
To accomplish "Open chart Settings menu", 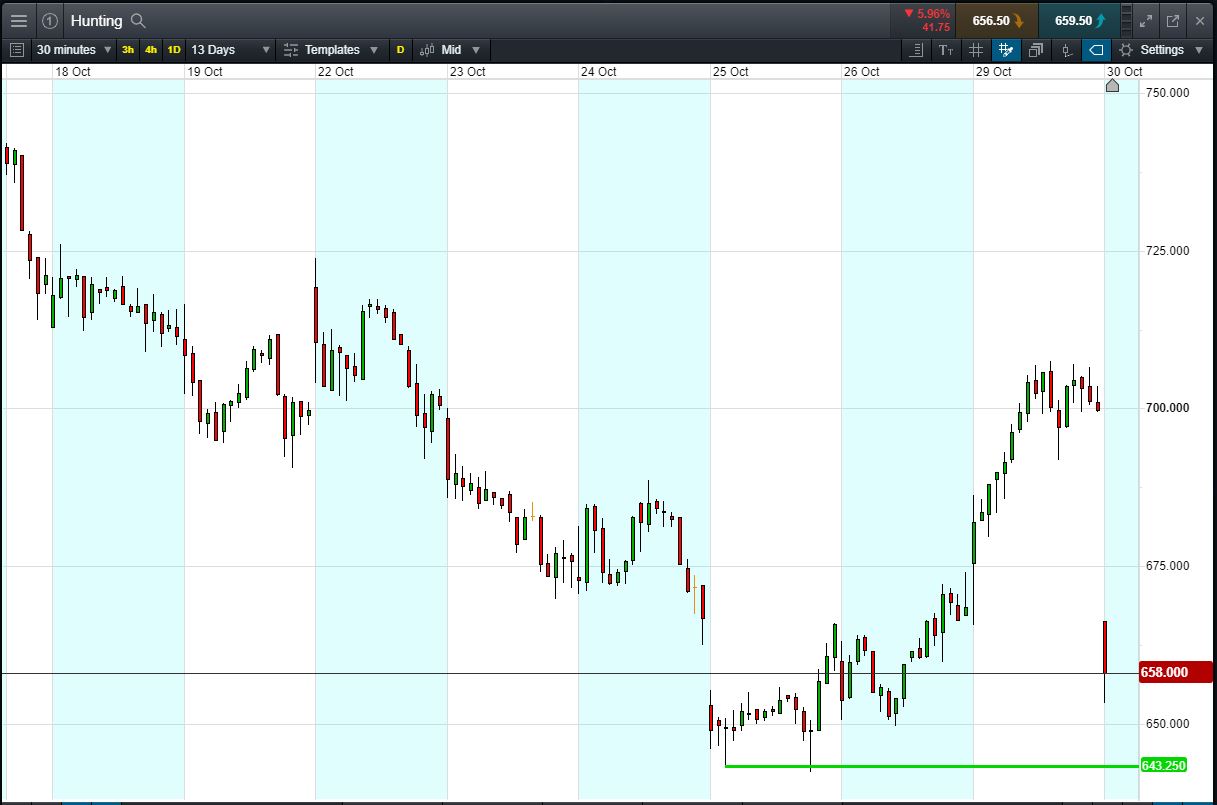I will [x=1160, y=50].
